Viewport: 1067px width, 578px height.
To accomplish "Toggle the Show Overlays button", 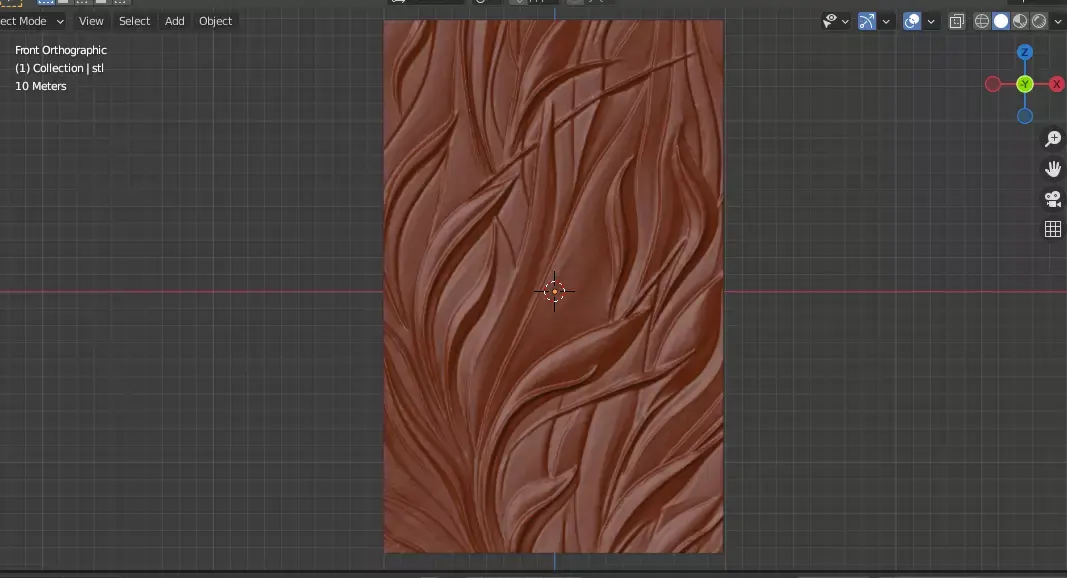I will (x=912, y=21).
